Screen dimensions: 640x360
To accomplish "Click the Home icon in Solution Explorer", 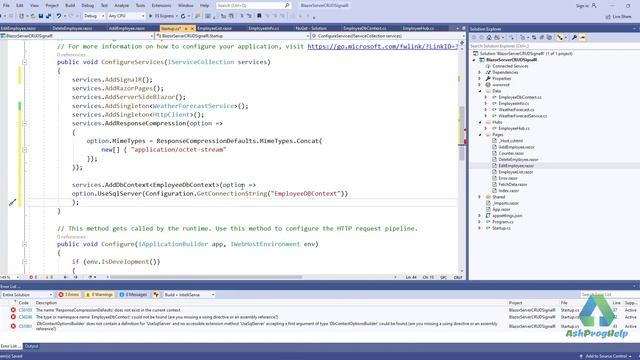I will (x=489, y=38).
